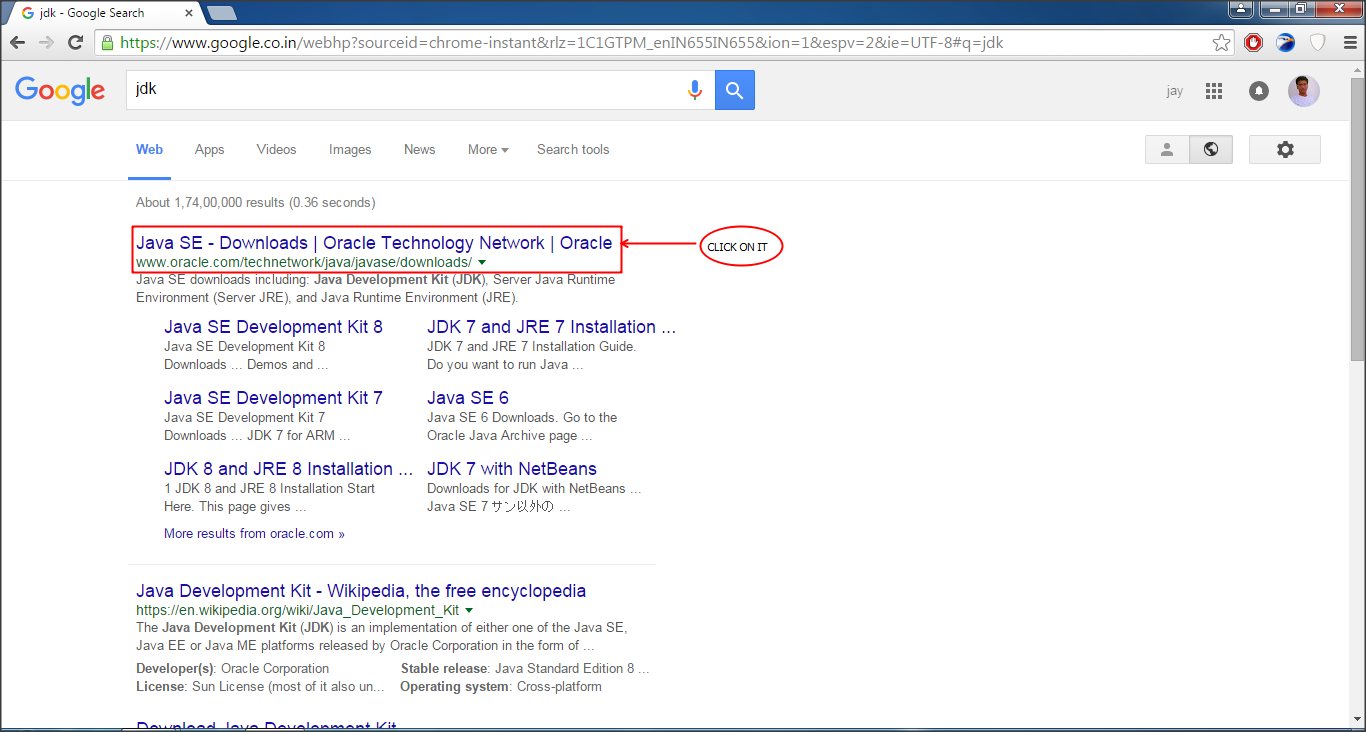Click 'License: Sun License' text
Screen dimensions: 1366x732
tap(260, 687)
